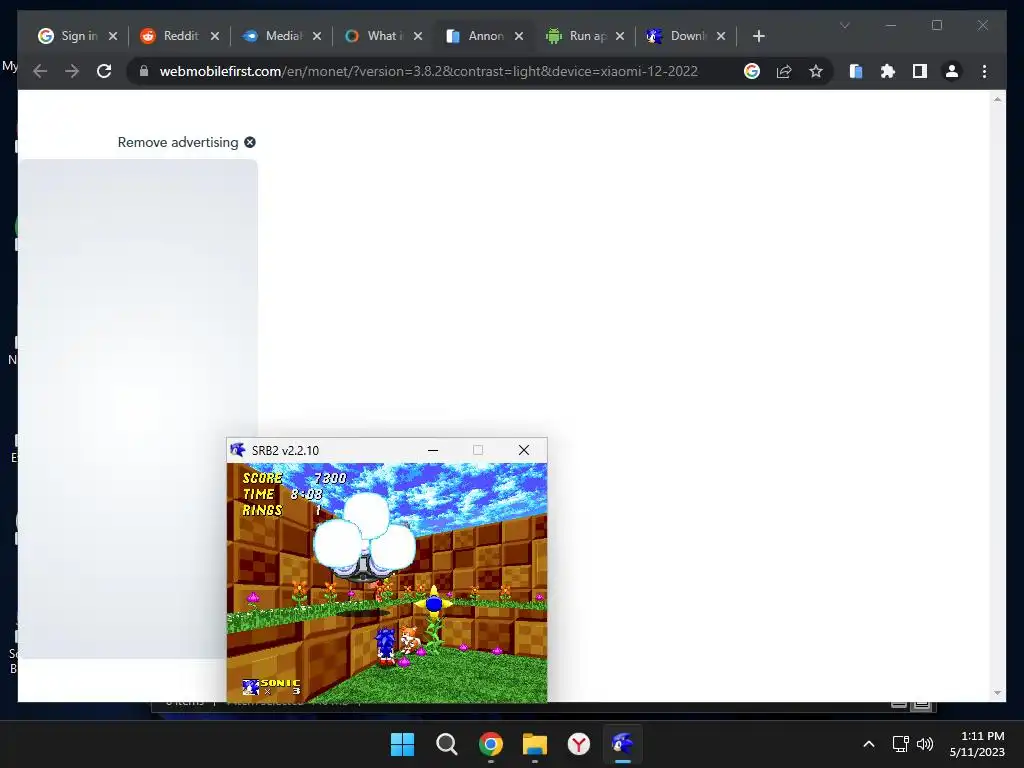Click the SRB2 v2.2.10 window title icon
Image resolution: width=1024 pixels, height=768 pixels.
click(x=238, y=450)
